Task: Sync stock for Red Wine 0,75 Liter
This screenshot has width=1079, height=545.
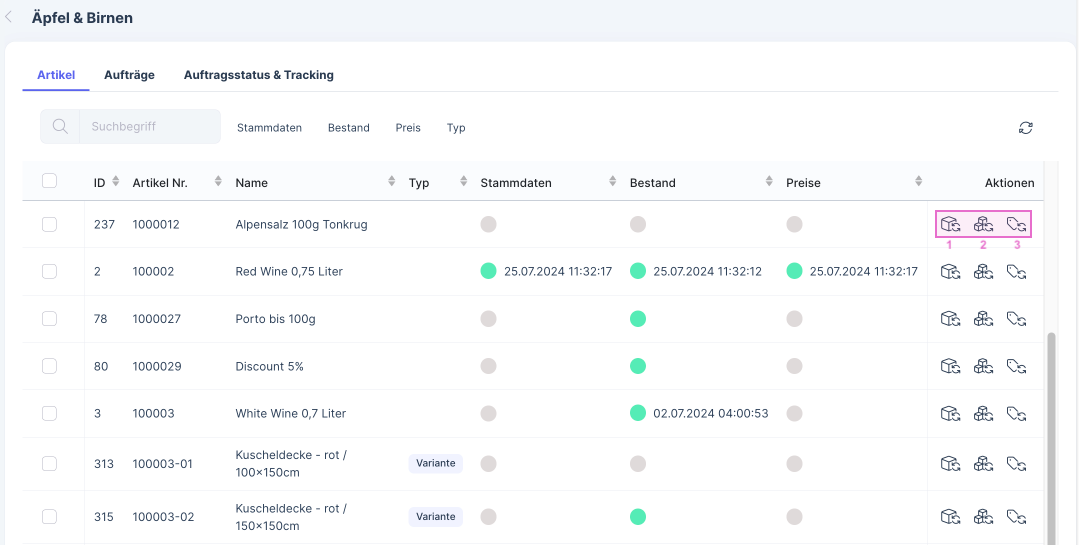Action: pos(983,271)
